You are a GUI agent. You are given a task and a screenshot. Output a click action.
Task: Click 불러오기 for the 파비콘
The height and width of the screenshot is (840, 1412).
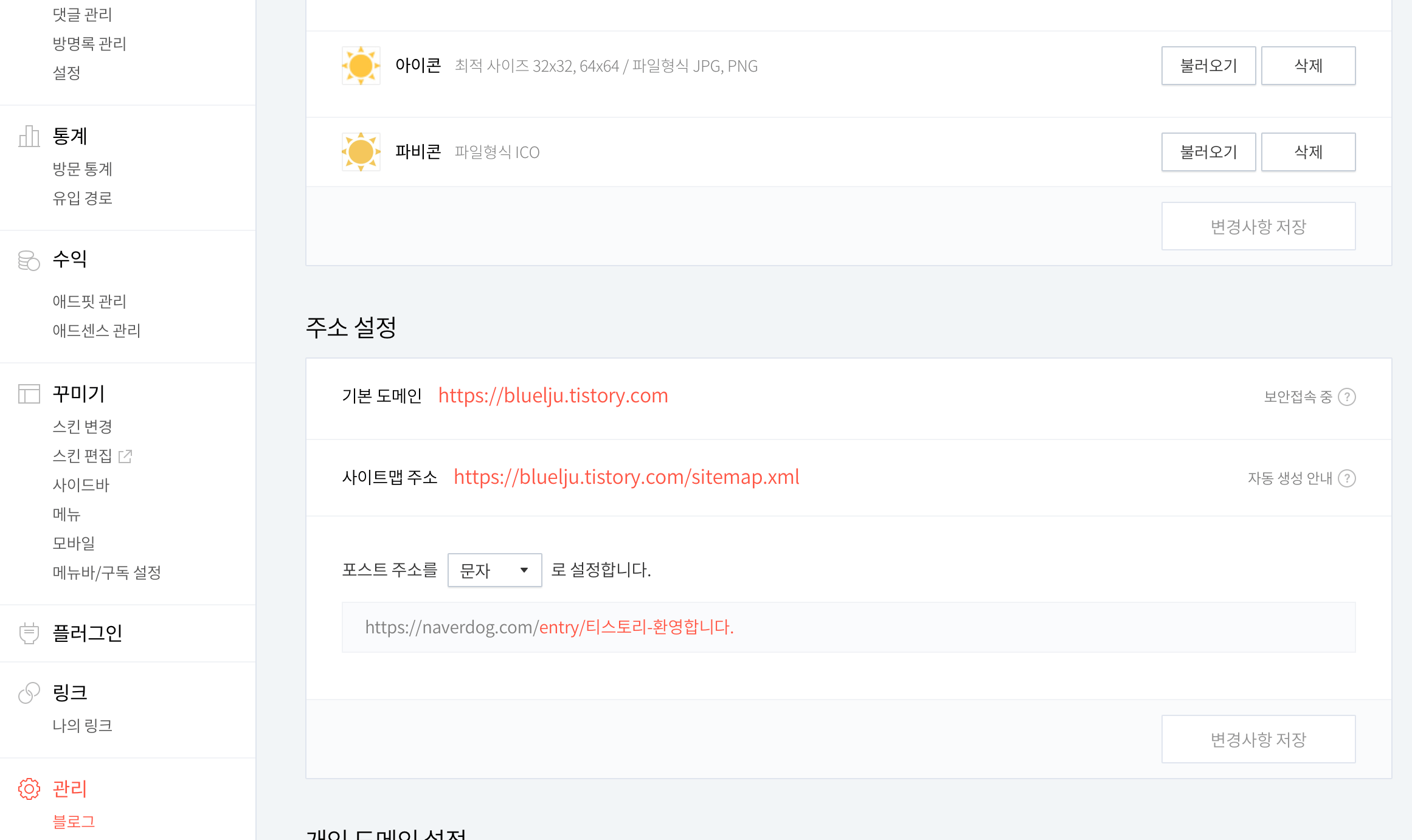(1208, 151)
